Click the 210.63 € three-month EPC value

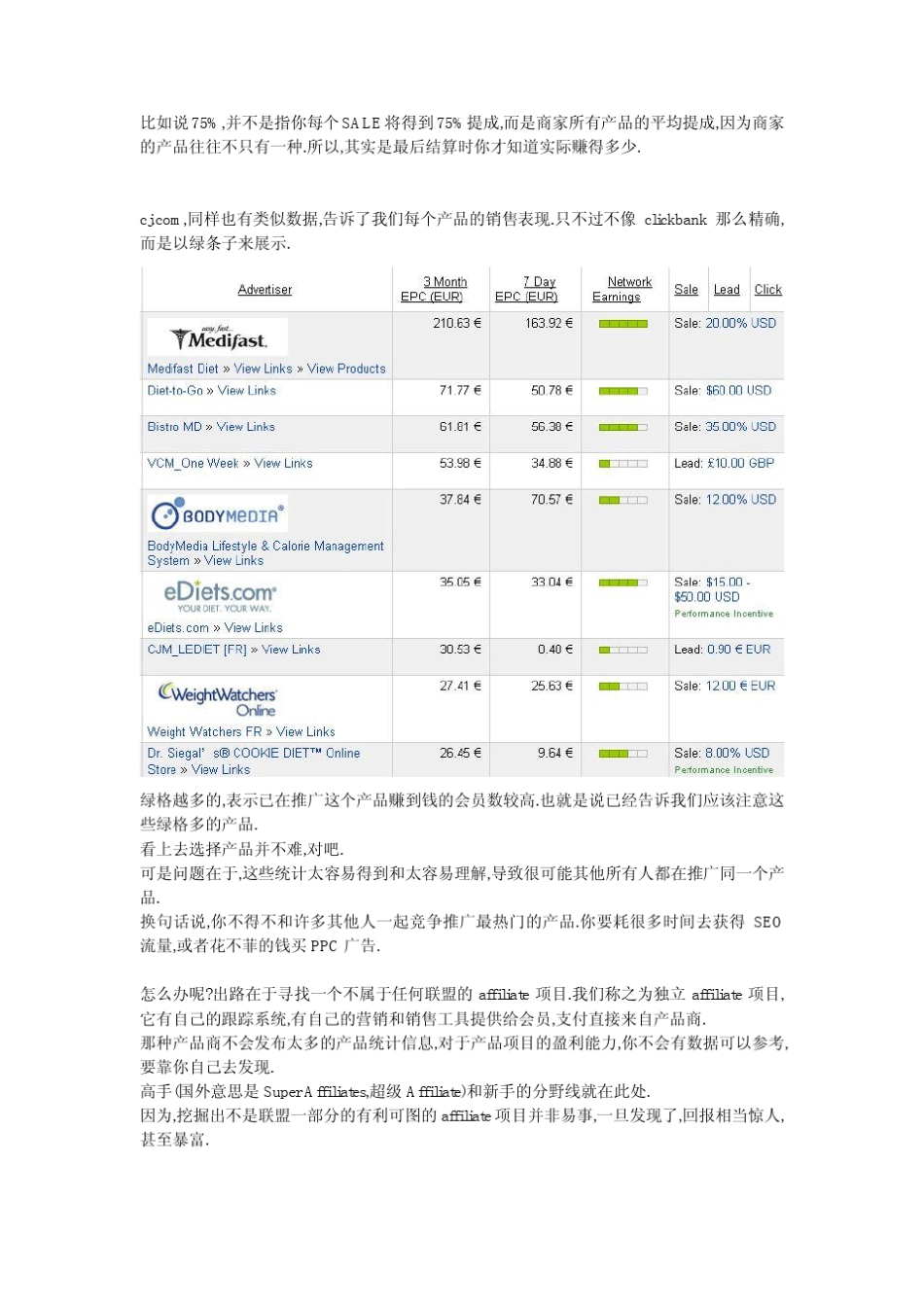[457, 324]
